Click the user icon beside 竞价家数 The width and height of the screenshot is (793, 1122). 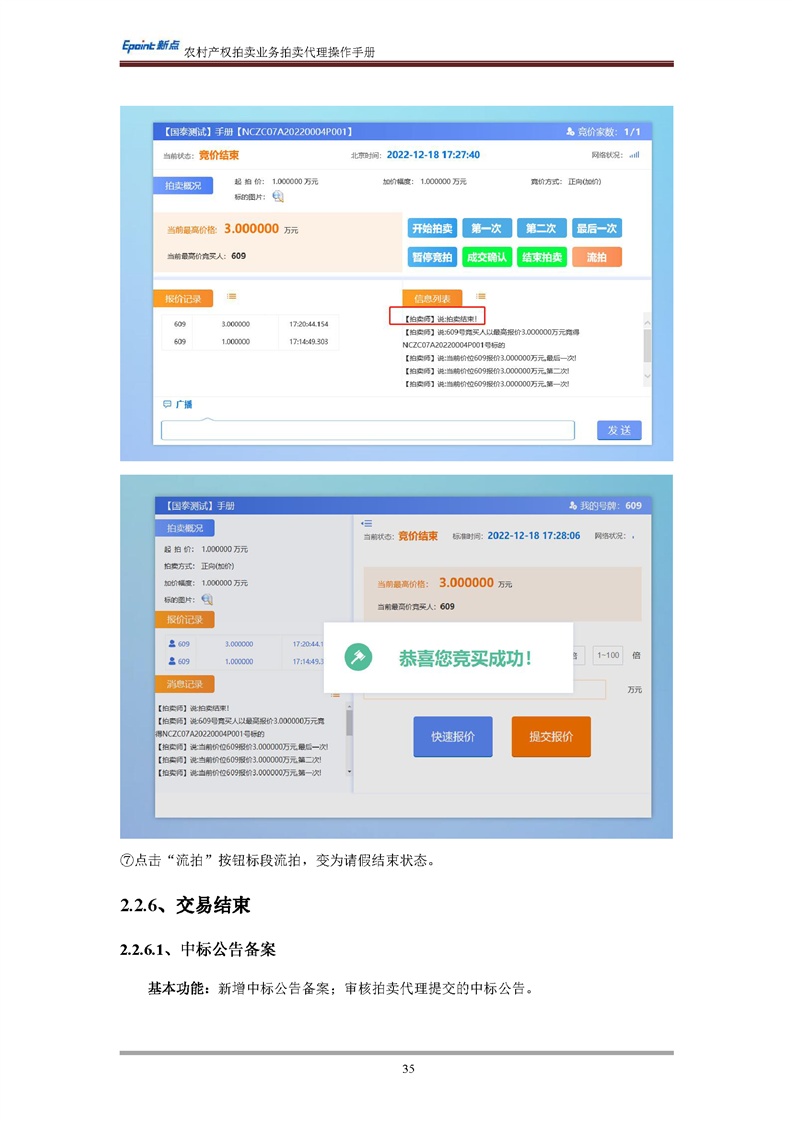(x=570, y=132)
